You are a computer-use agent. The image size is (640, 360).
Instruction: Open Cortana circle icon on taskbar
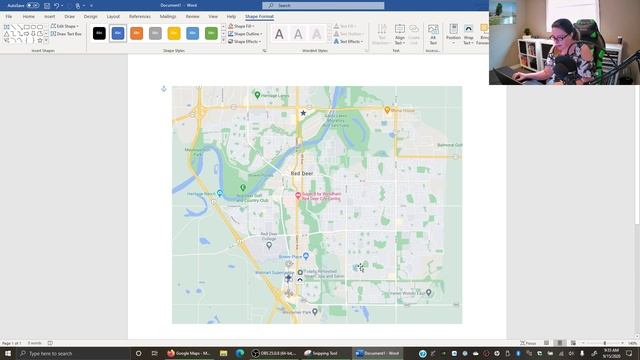[138, 353]
